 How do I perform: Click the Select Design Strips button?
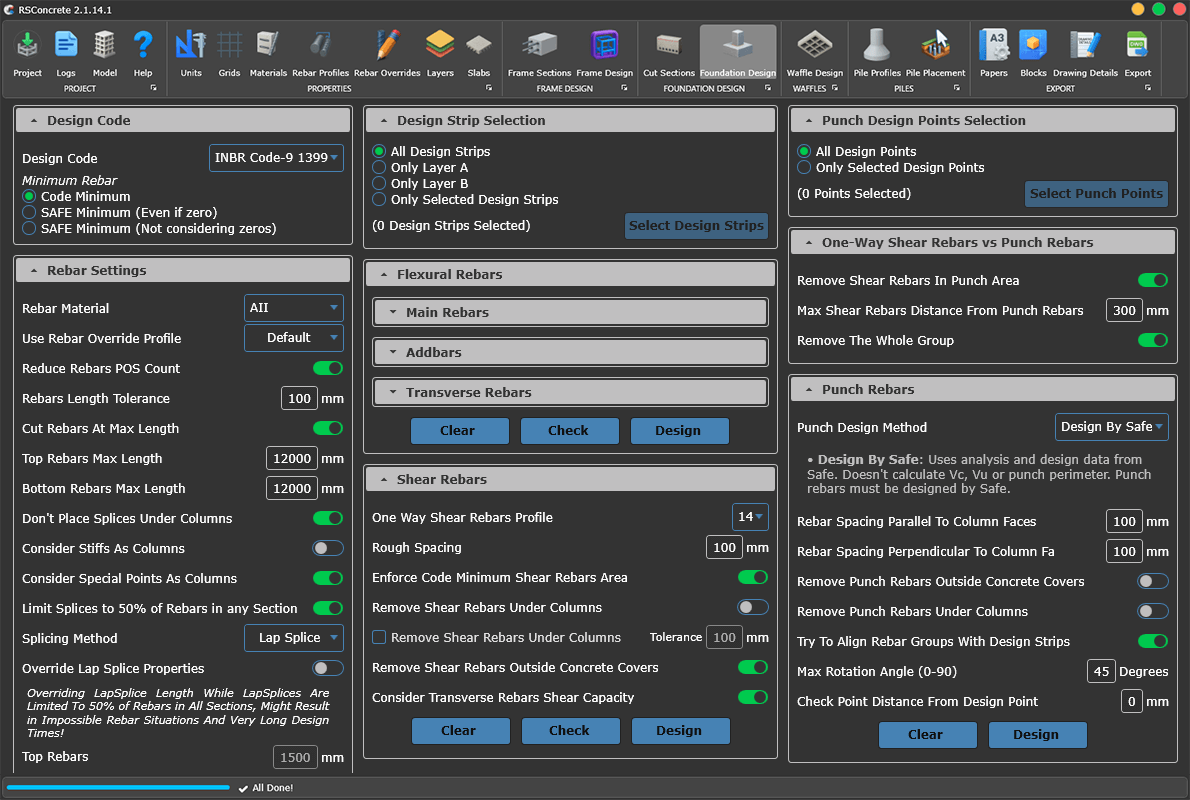(696, 225)
